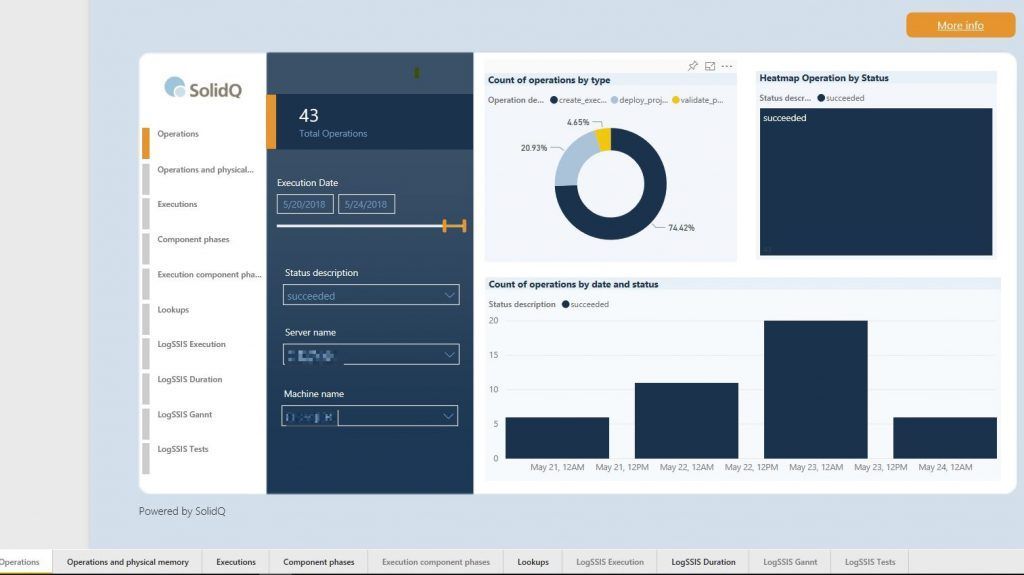Expand the Machine name dropdown
Viewport: 1024px width, 575px height.
click(x=447, y=416)
